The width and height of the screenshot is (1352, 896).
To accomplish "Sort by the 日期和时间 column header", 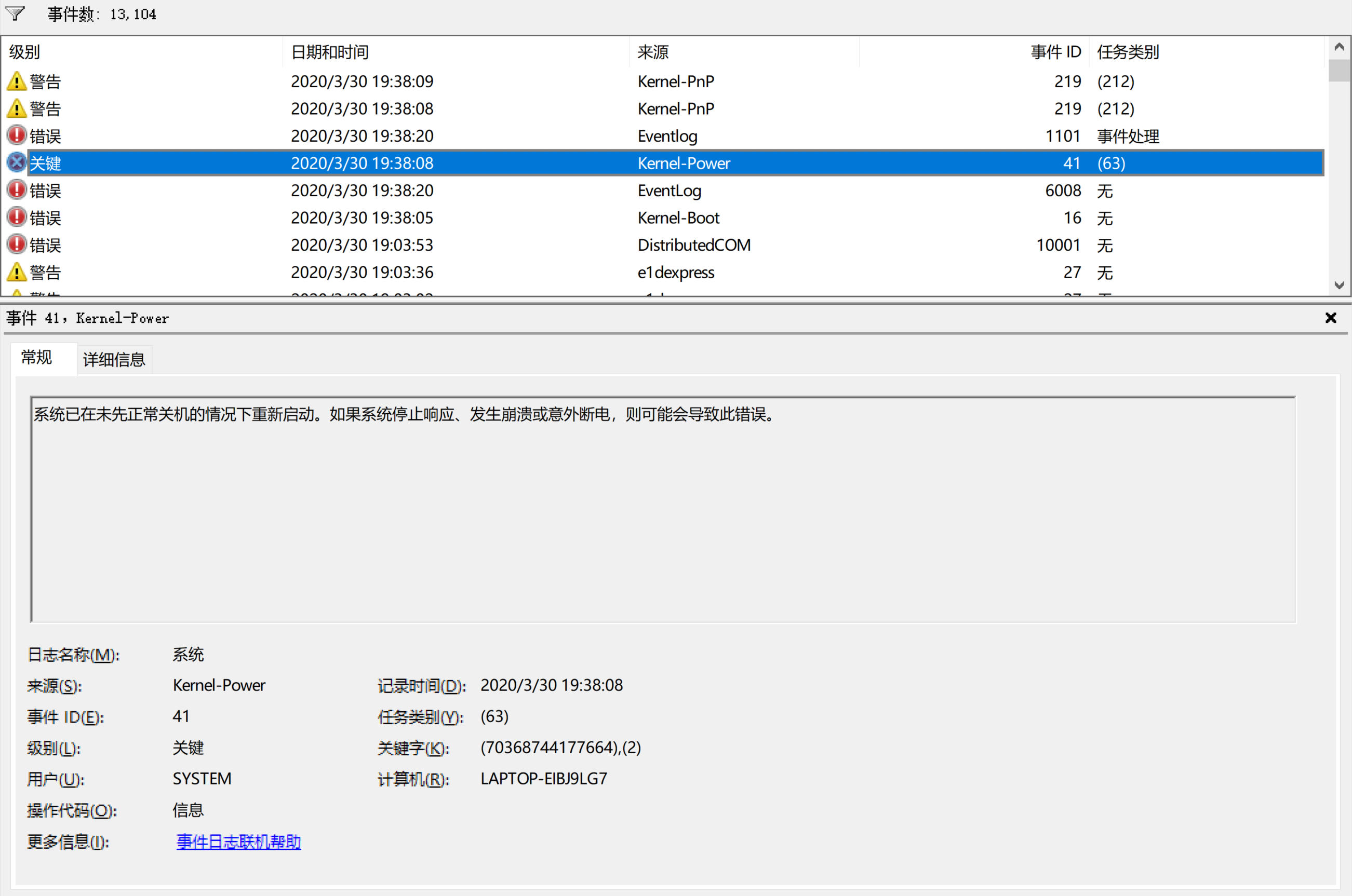I will [x=330, y=52].
